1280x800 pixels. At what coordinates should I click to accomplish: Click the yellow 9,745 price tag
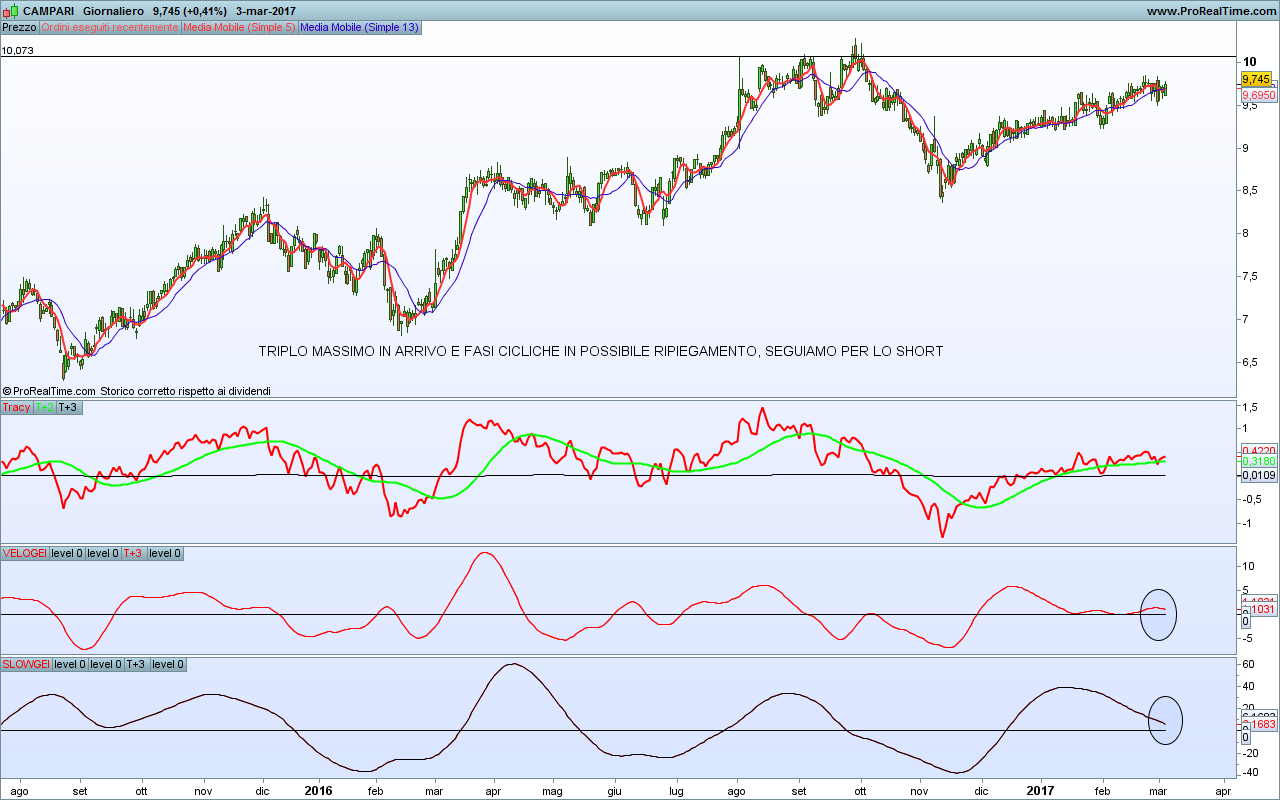click(1256, 78)
